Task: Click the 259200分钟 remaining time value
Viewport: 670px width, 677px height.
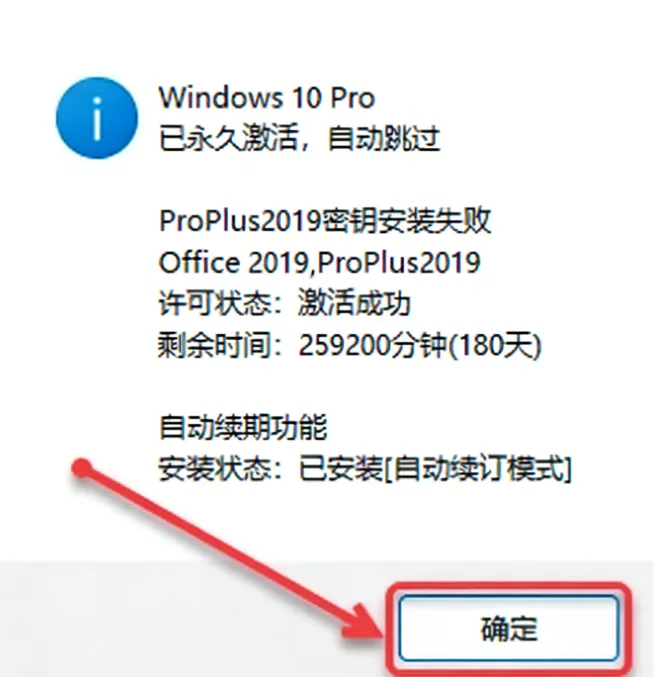Action: click(x=373, y=345)
